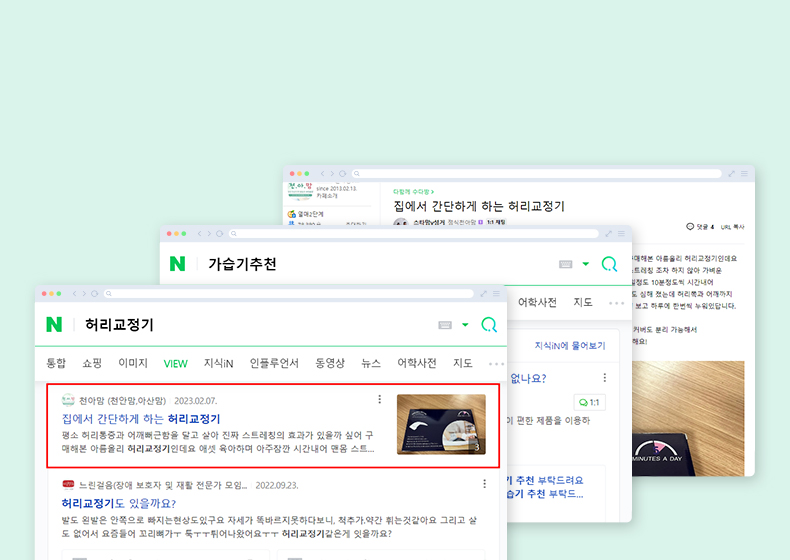
Task: Open virtual keyboard icon in 허리교정기 window
Action: click(x=445, y=325)
